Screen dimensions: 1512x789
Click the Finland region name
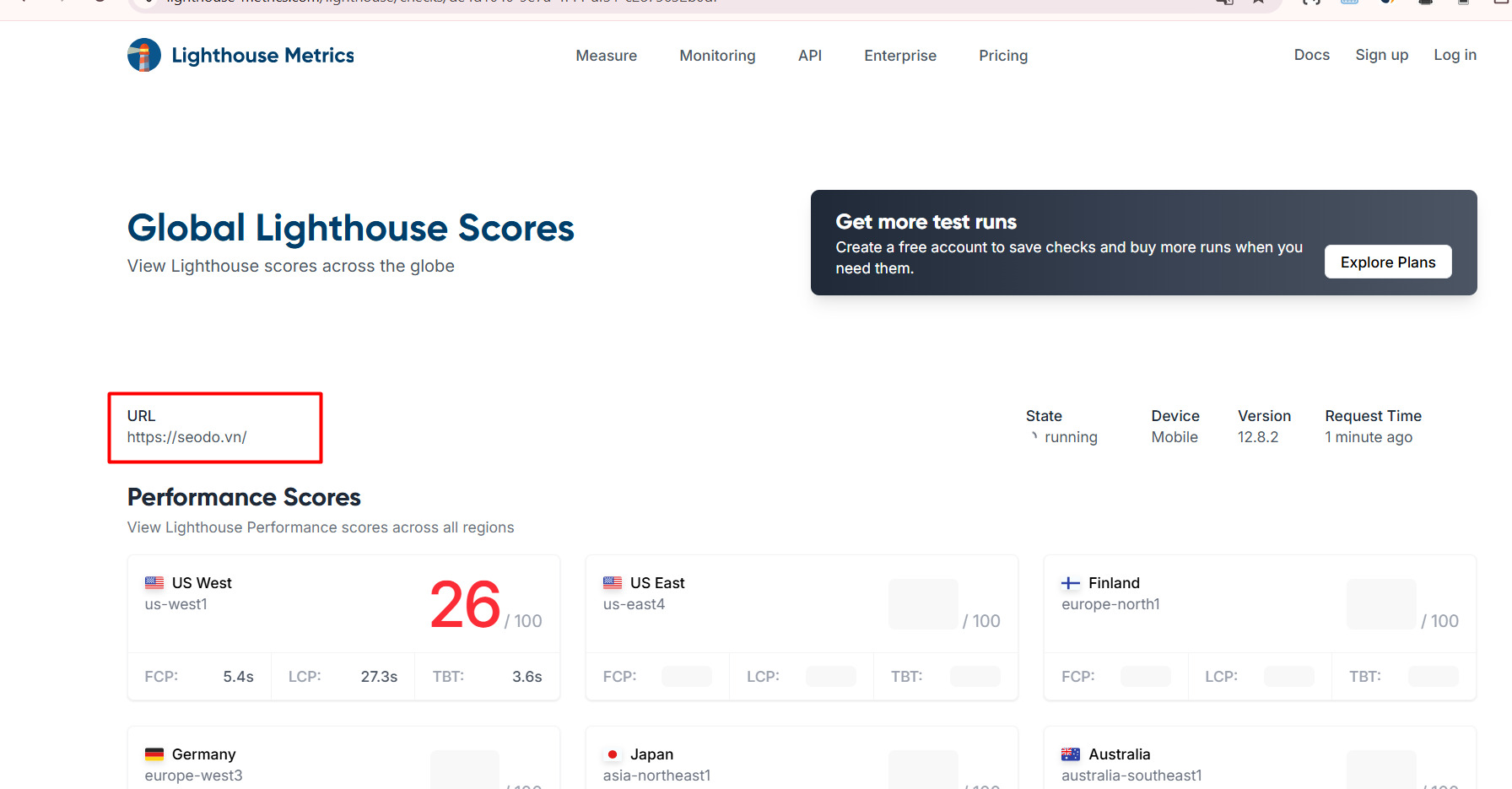1114,583
